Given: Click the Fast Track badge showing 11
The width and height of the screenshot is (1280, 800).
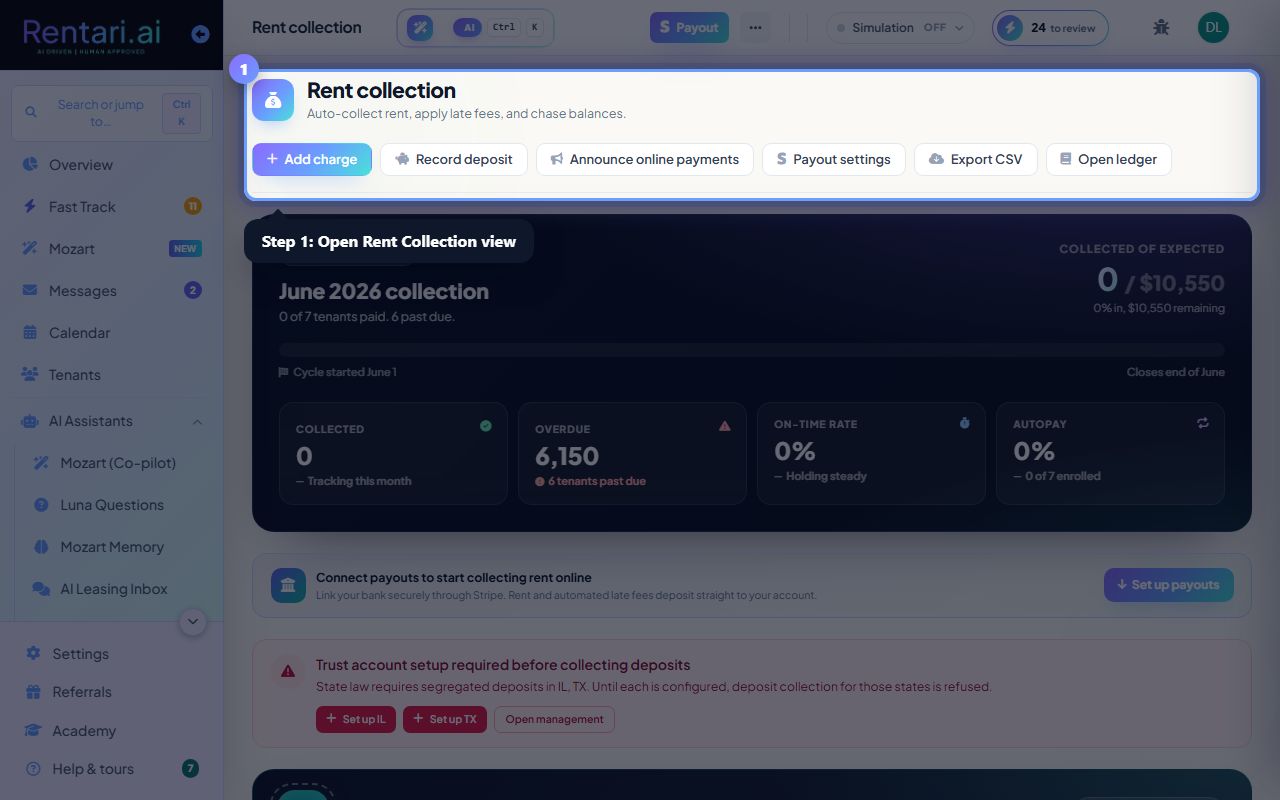Looking at the screenshot, I should 193,206.
